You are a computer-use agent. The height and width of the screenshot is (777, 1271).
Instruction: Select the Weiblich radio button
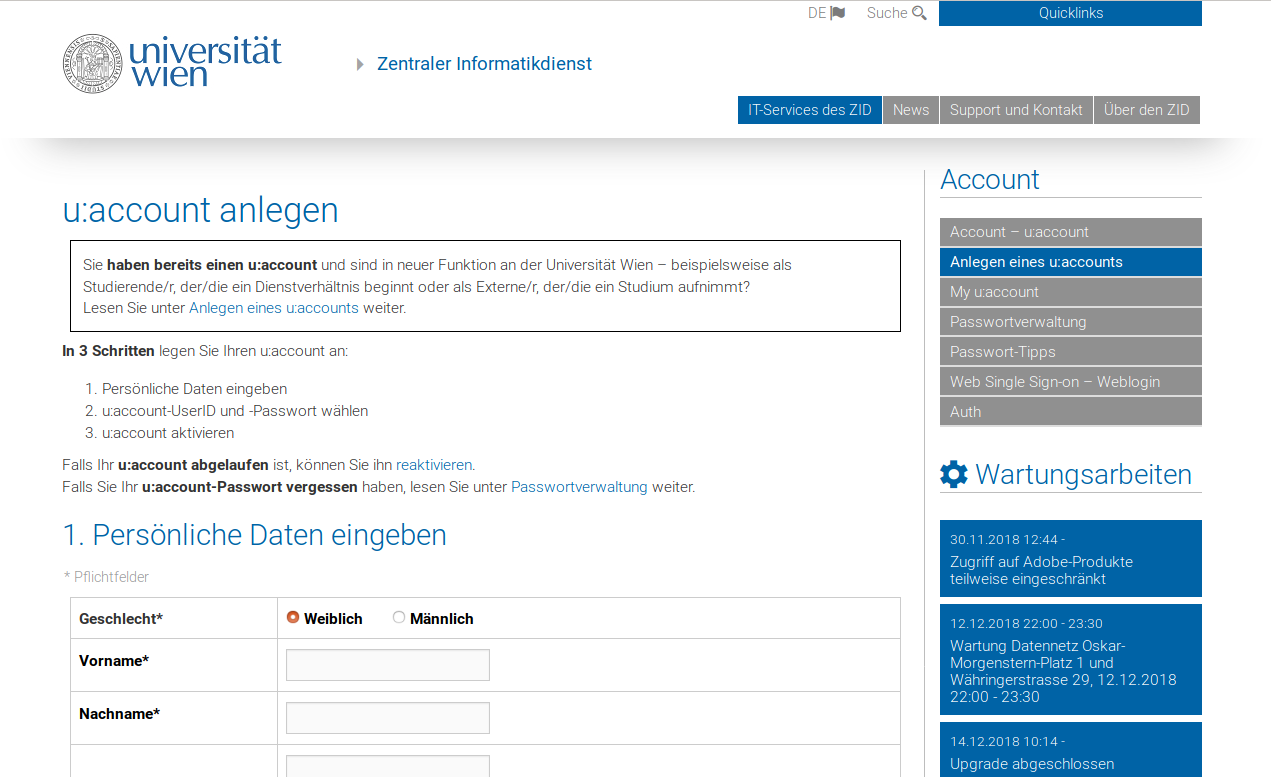(x=293, y=617)
